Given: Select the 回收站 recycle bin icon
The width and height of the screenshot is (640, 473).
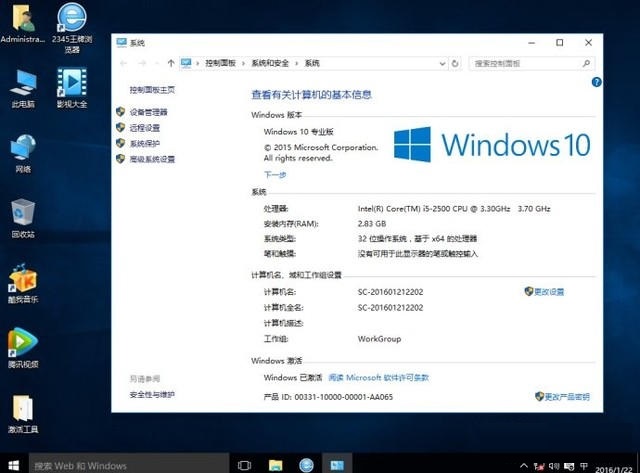Looking at the screenshot, I should (23, 218).
